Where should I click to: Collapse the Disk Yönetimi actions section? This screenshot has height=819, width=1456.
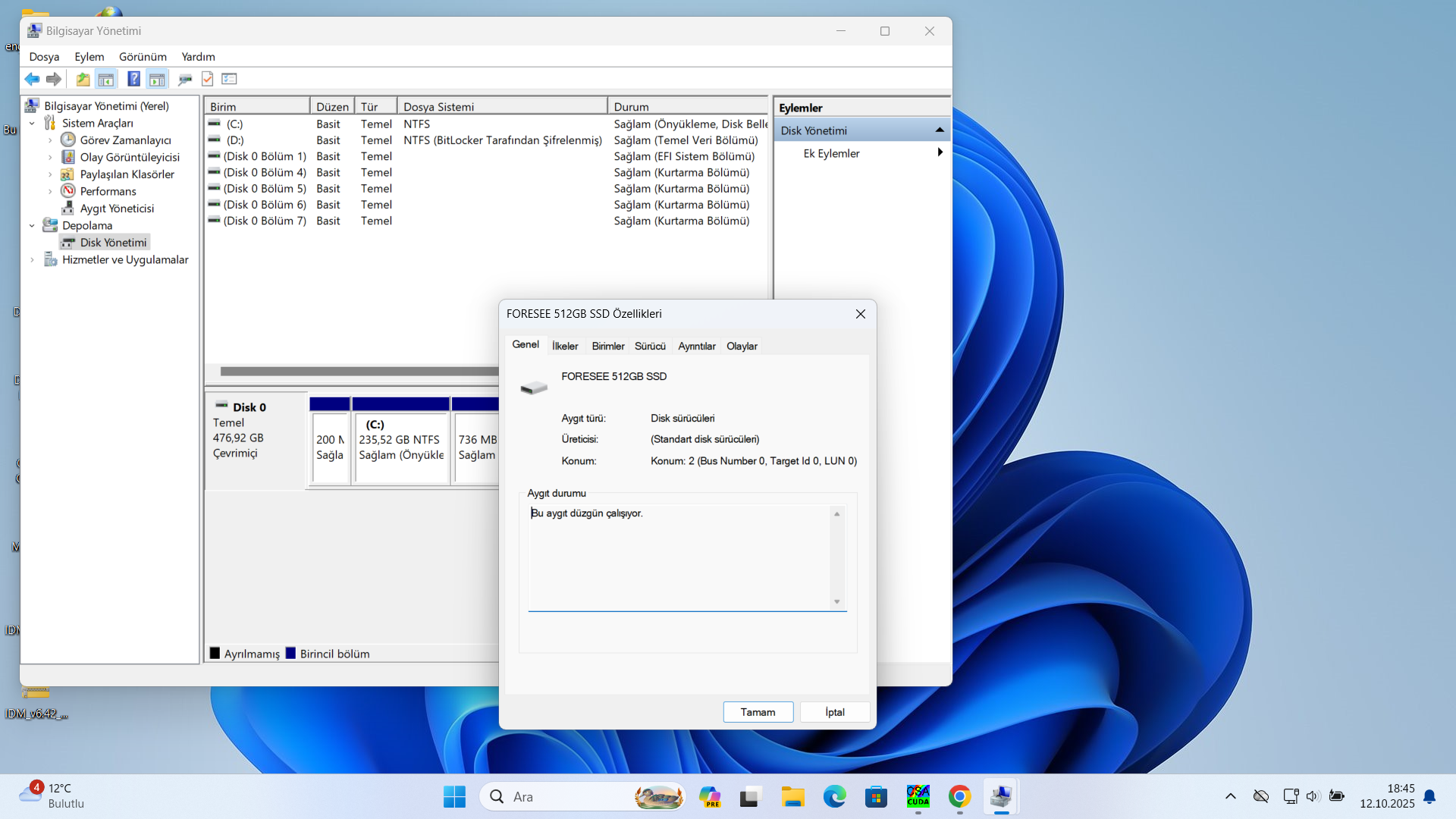940,130
